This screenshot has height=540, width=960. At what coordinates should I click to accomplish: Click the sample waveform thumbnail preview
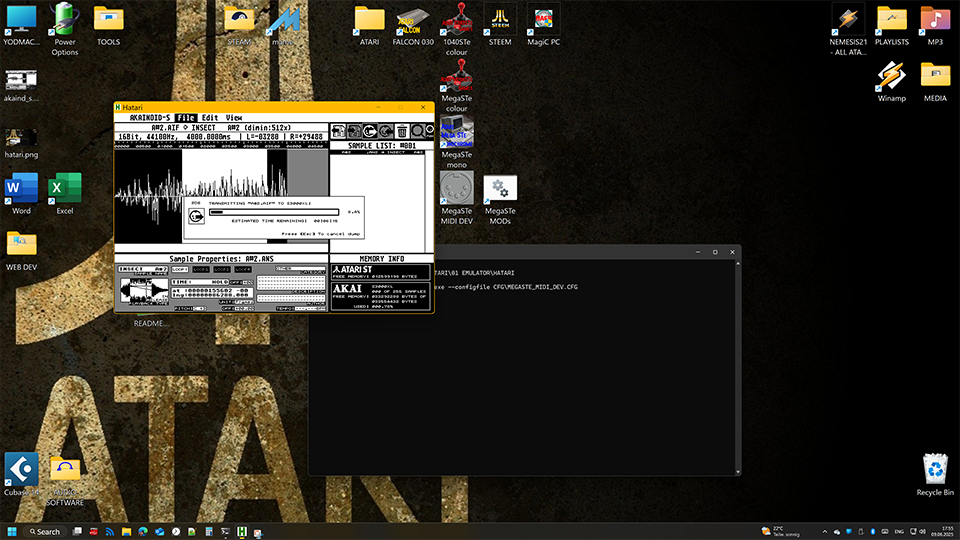pyautogui.click(x=143, y=290)
